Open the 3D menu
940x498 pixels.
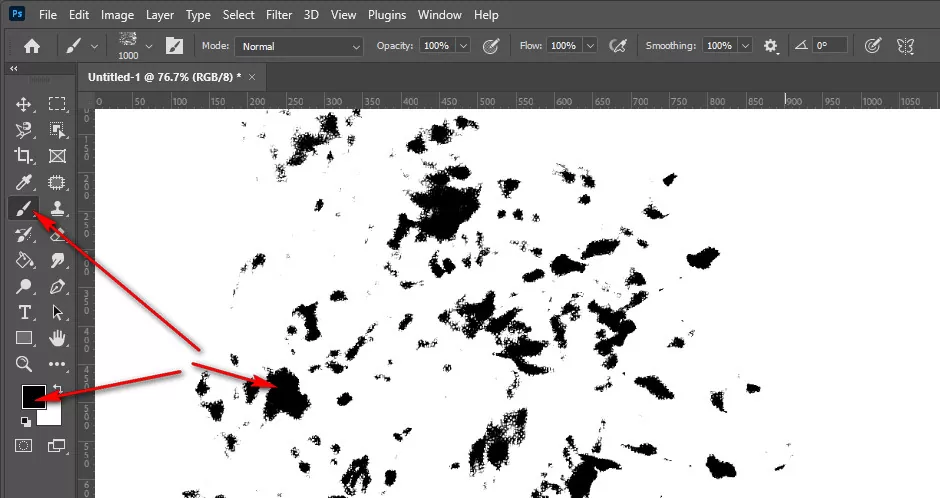[x=311, y=15]
